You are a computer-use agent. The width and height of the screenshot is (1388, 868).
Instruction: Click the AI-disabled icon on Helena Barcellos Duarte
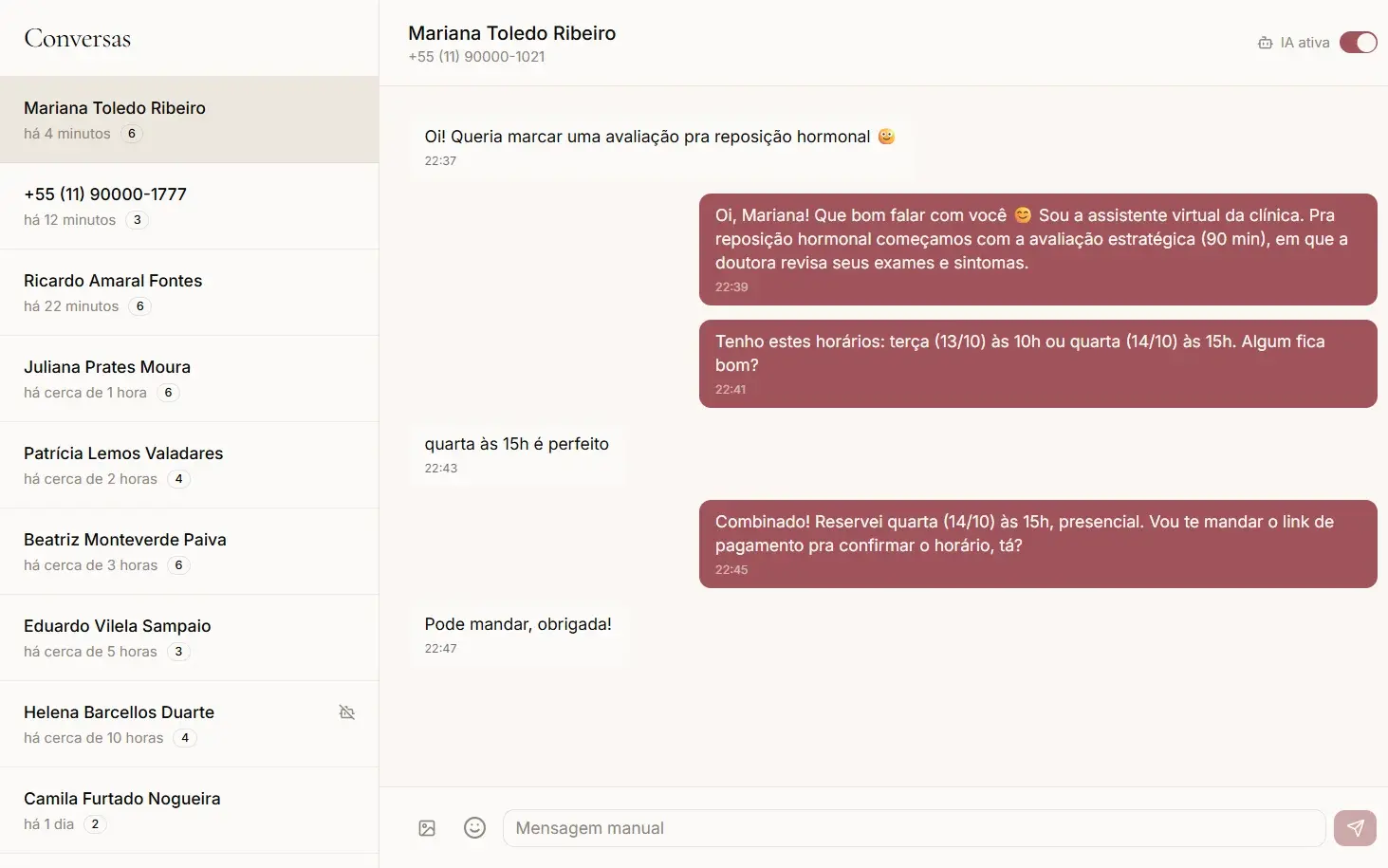click(x=347, y=712)
